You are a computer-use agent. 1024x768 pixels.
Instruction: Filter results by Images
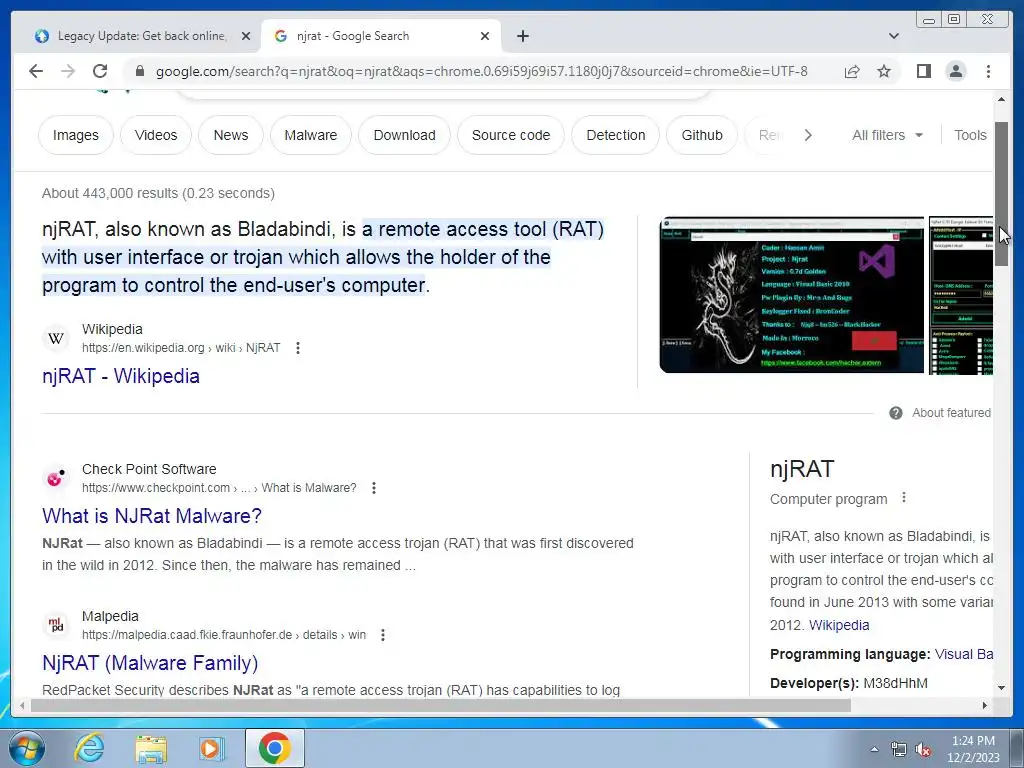[x=76, y=135]
